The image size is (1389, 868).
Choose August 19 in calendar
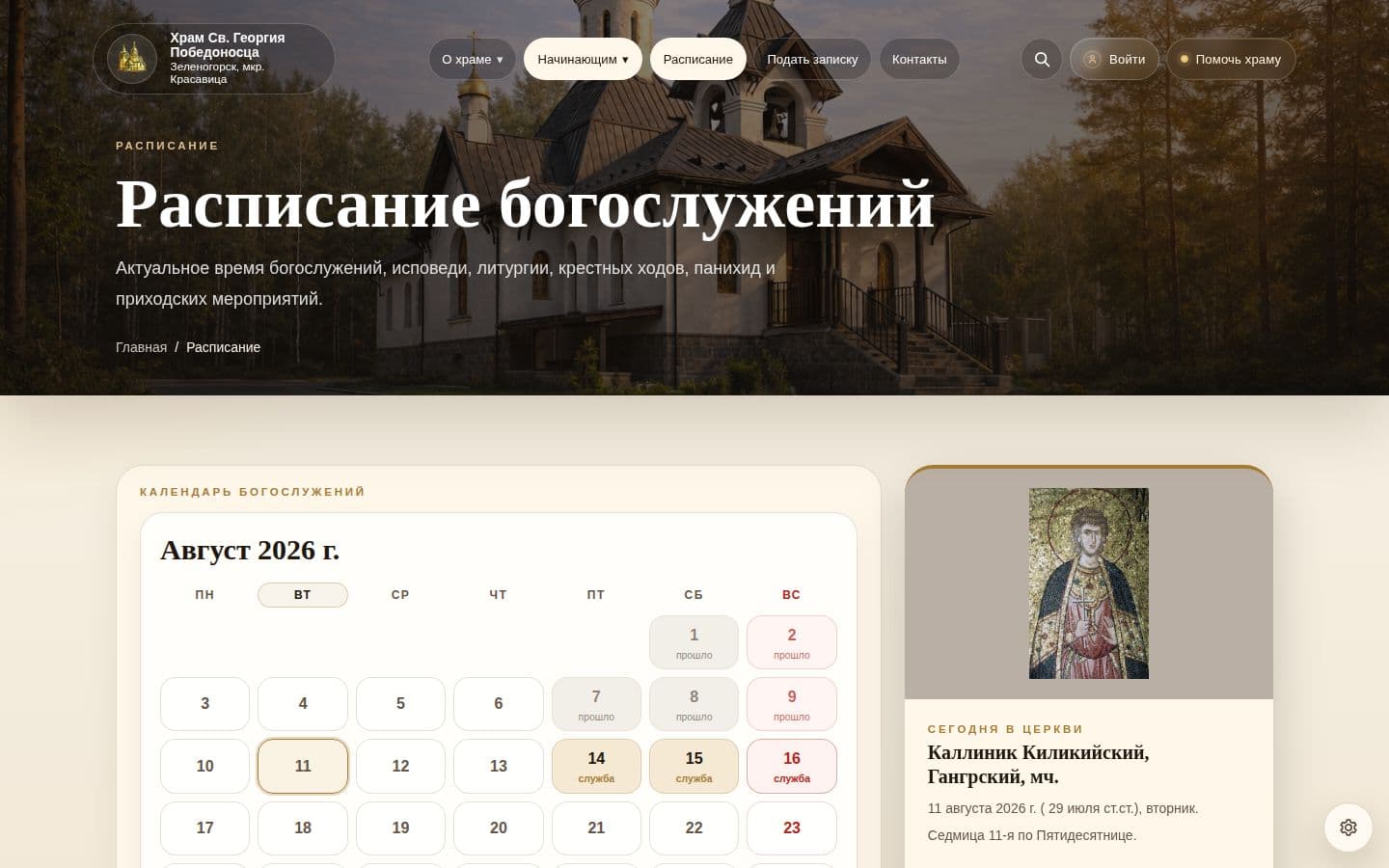click(x=400, y=827)
